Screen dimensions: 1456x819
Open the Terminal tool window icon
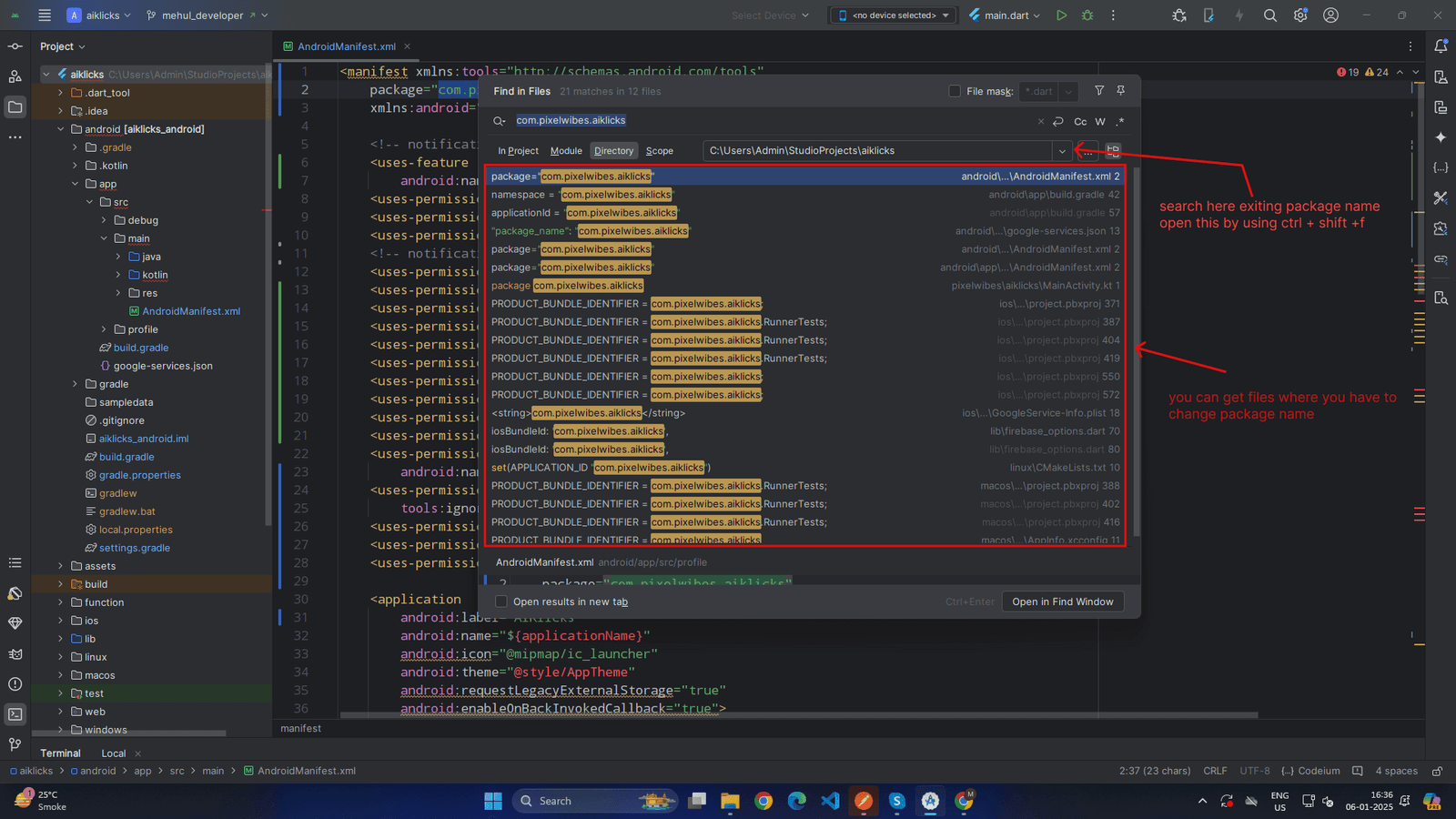coord(15,714)
